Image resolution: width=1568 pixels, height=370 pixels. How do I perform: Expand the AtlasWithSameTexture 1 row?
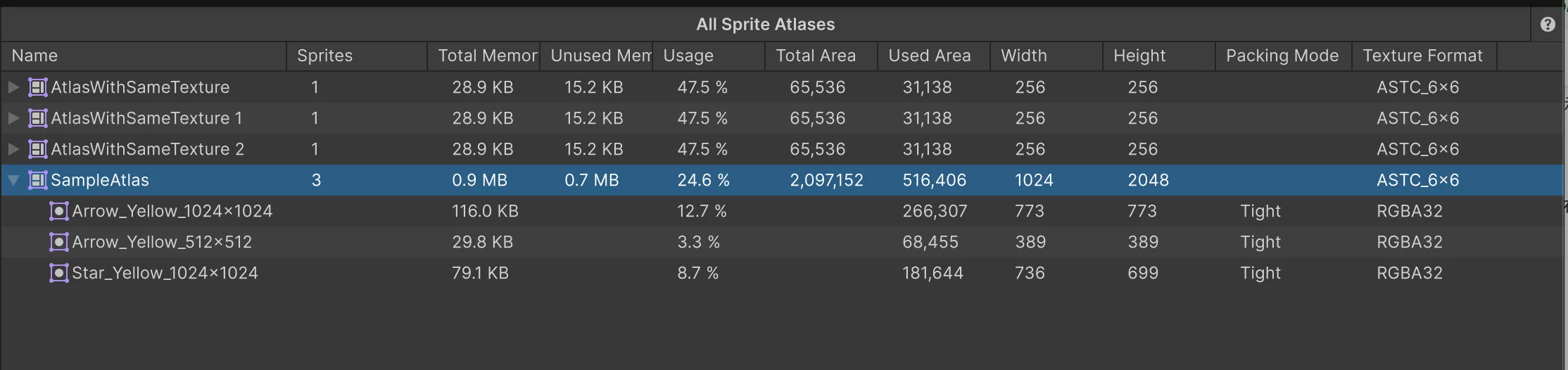click(x=13, y=118)
